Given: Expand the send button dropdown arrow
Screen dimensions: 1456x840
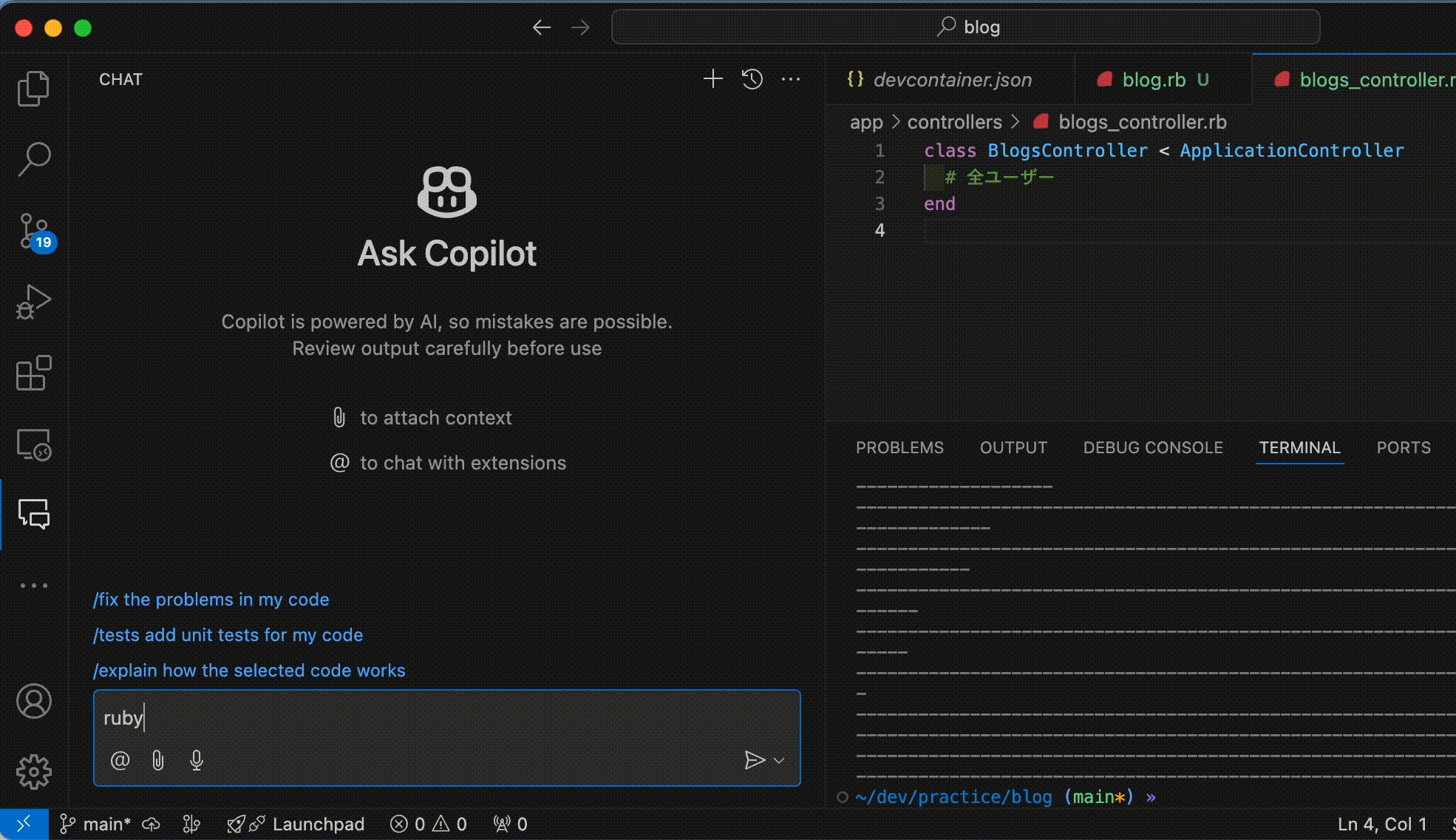Looking at the screenshot, I should [779, 760].
